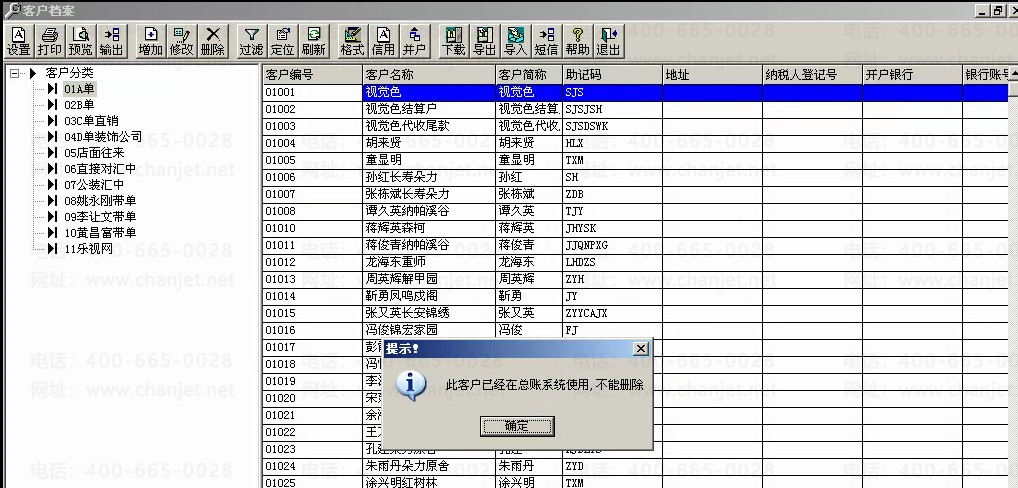The image size is (1018, 488).
Task: Click the 刷新 (Refresh) toolbar icon
Action: 314,41
